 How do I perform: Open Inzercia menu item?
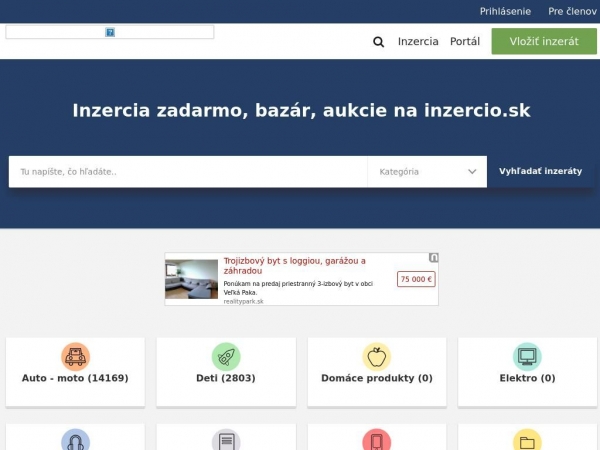418,41
